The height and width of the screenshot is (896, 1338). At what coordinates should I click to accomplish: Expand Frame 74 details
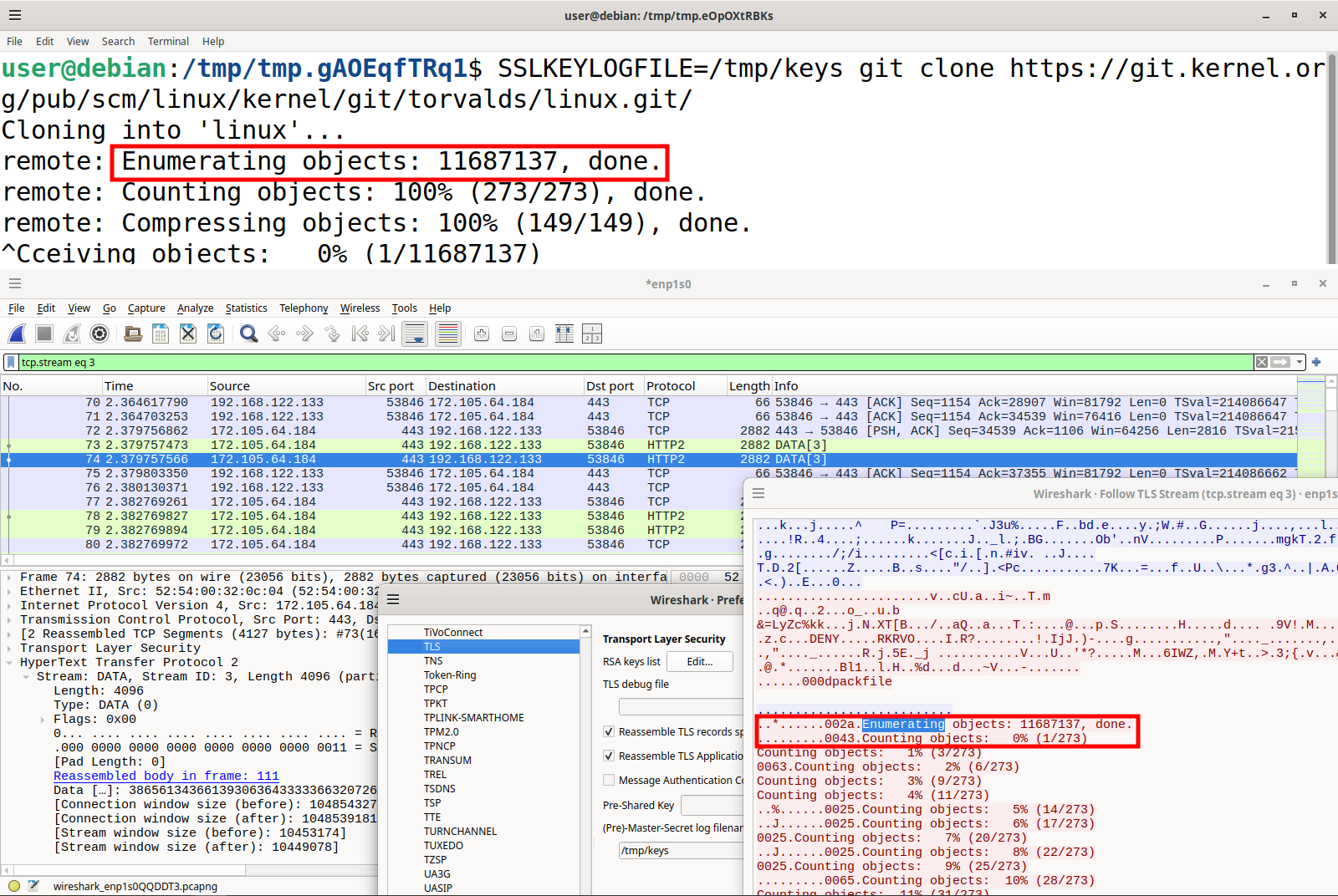click(x=9, y=577)
